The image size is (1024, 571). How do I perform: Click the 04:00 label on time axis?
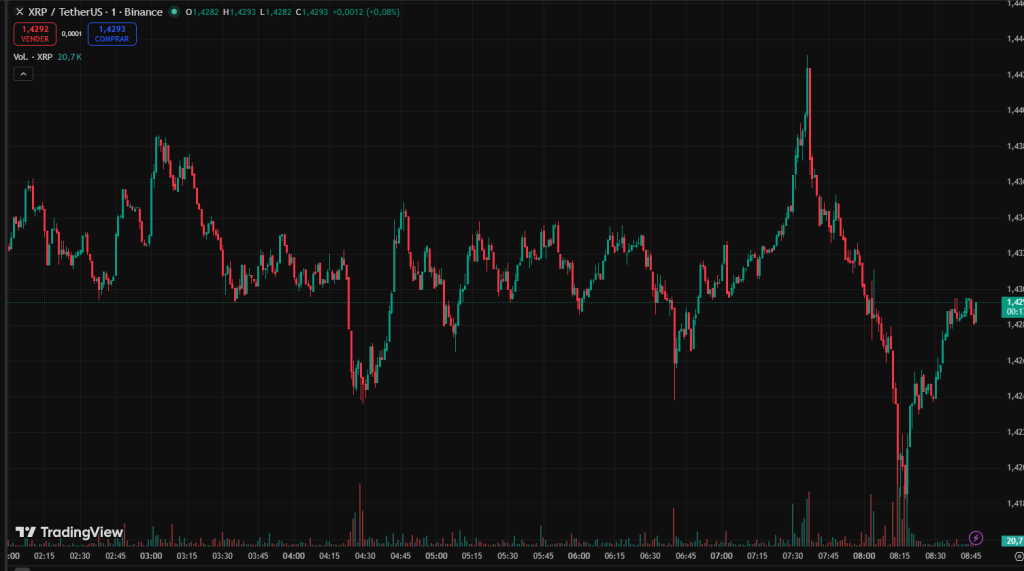(294, 555)
